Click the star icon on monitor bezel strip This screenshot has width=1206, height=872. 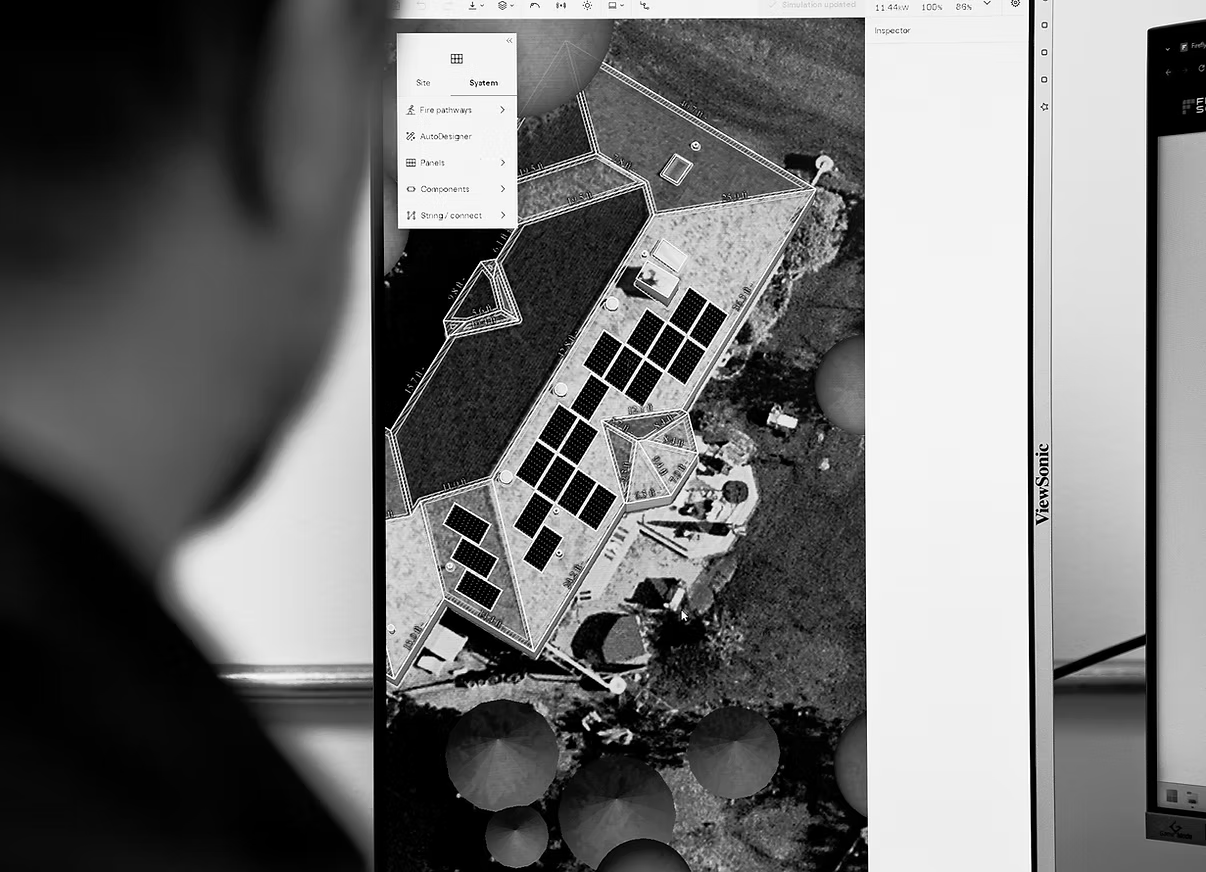1044,106
